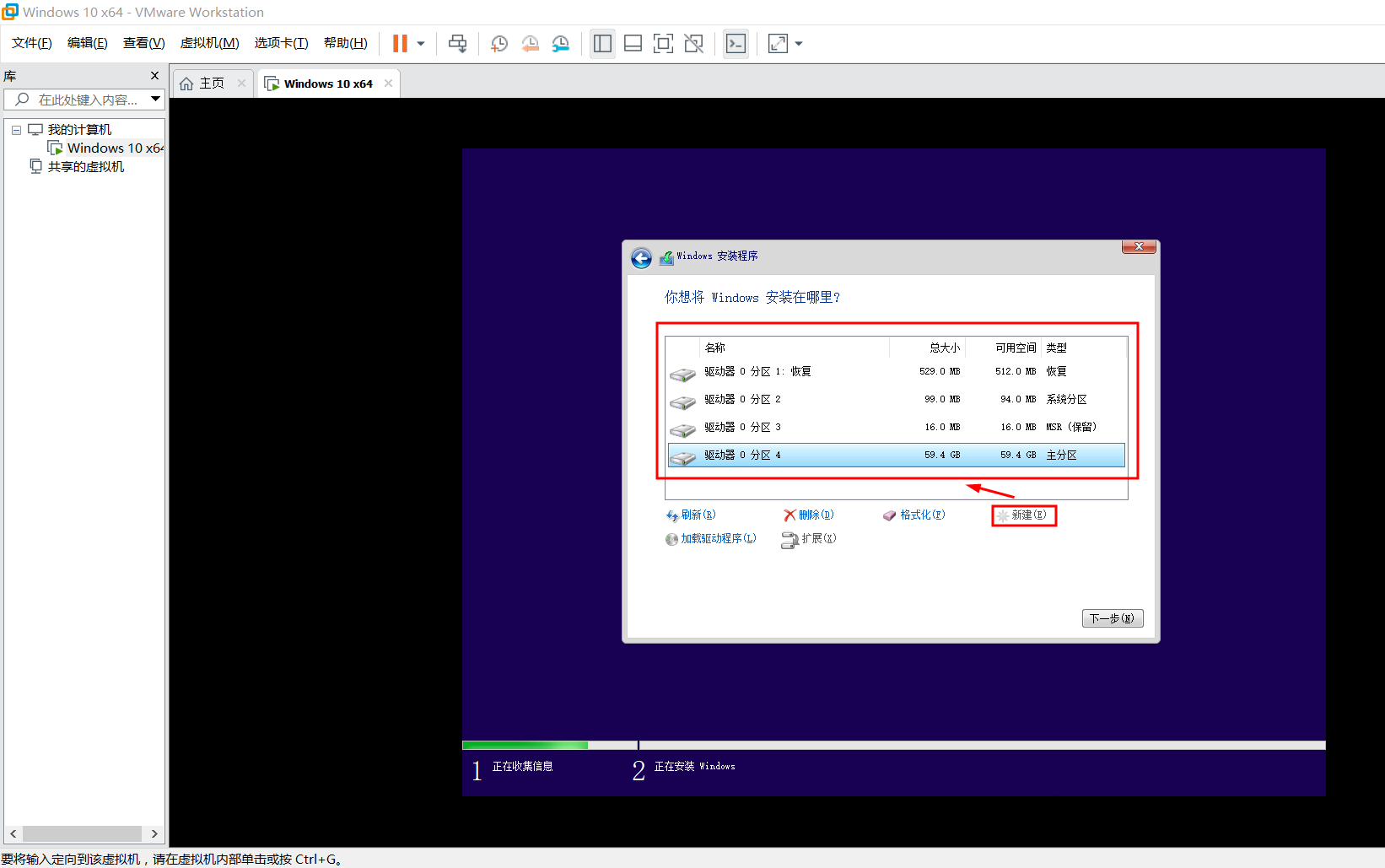The height and width of the screenshot is (868, 1385).
Task: Click the library scrollbar left arrow
Action: click(x=13, y=833)
